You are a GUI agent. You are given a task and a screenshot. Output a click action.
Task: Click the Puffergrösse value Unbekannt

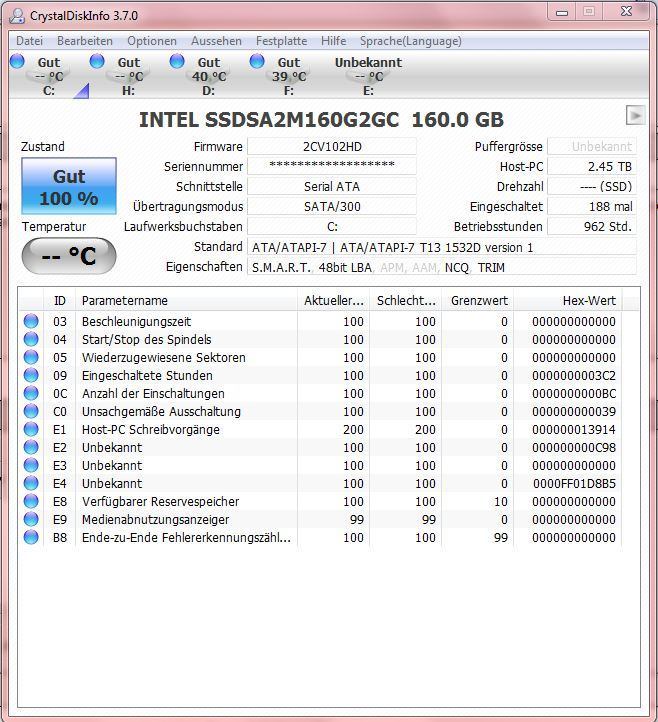[592, 146]
